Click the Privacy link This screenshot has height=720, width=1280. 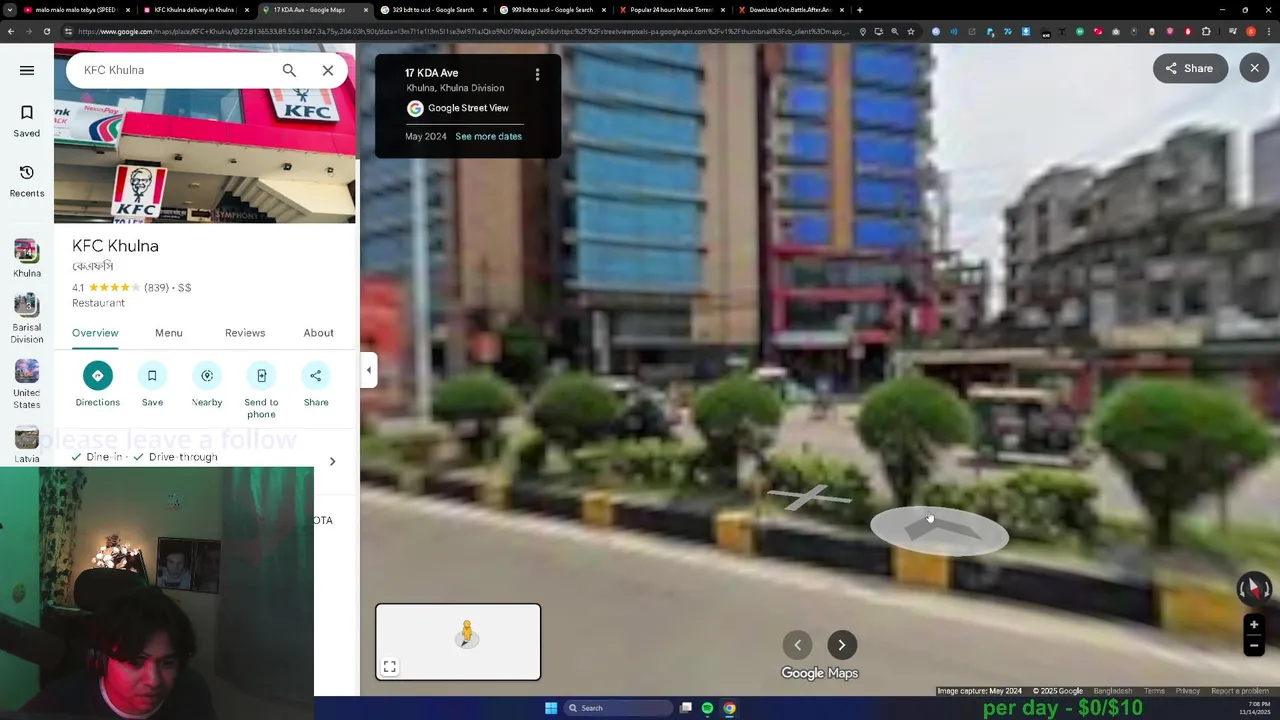coord(1188,691)
